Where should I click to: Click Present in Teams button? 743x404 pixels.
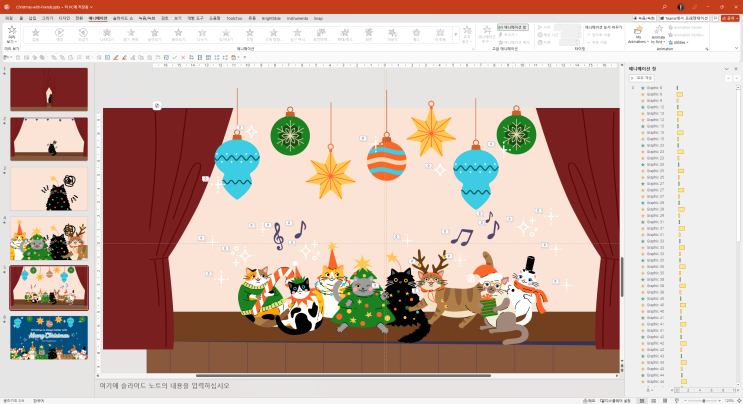click(x=684, y=18)
